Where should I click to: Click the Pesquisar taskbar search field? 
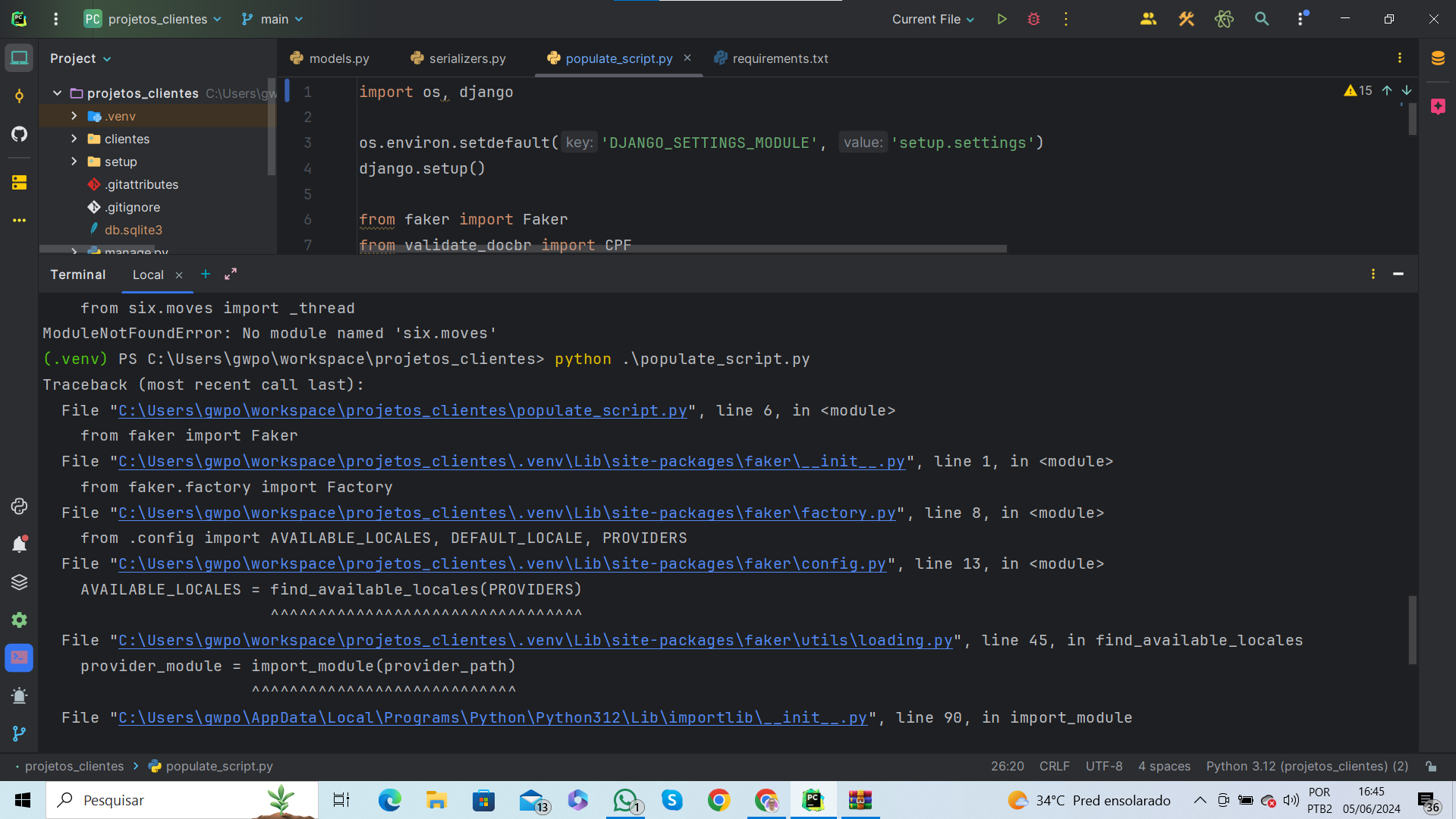click(182, 800)
